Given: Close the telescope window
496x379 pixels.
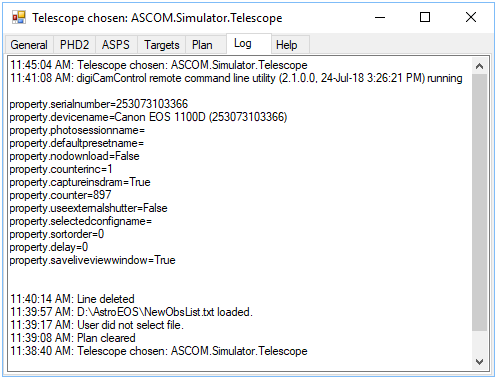Looking at the screenshot, I should 471,17.
